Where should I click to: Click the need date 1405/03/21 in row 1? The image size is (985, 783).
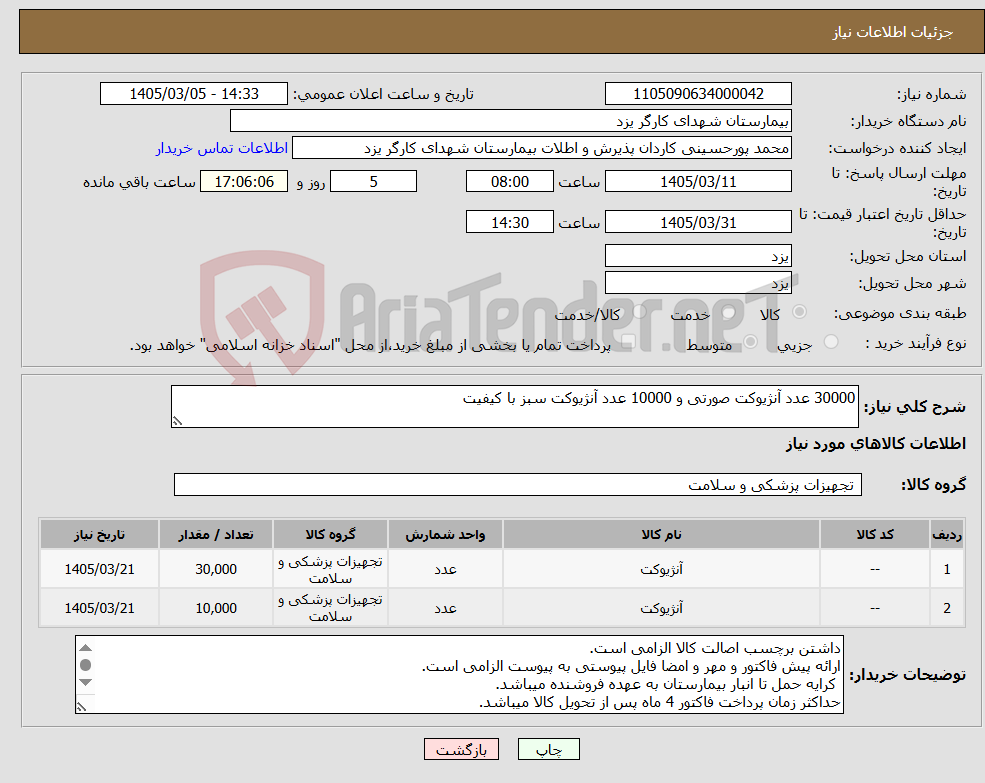pos(99,569)
